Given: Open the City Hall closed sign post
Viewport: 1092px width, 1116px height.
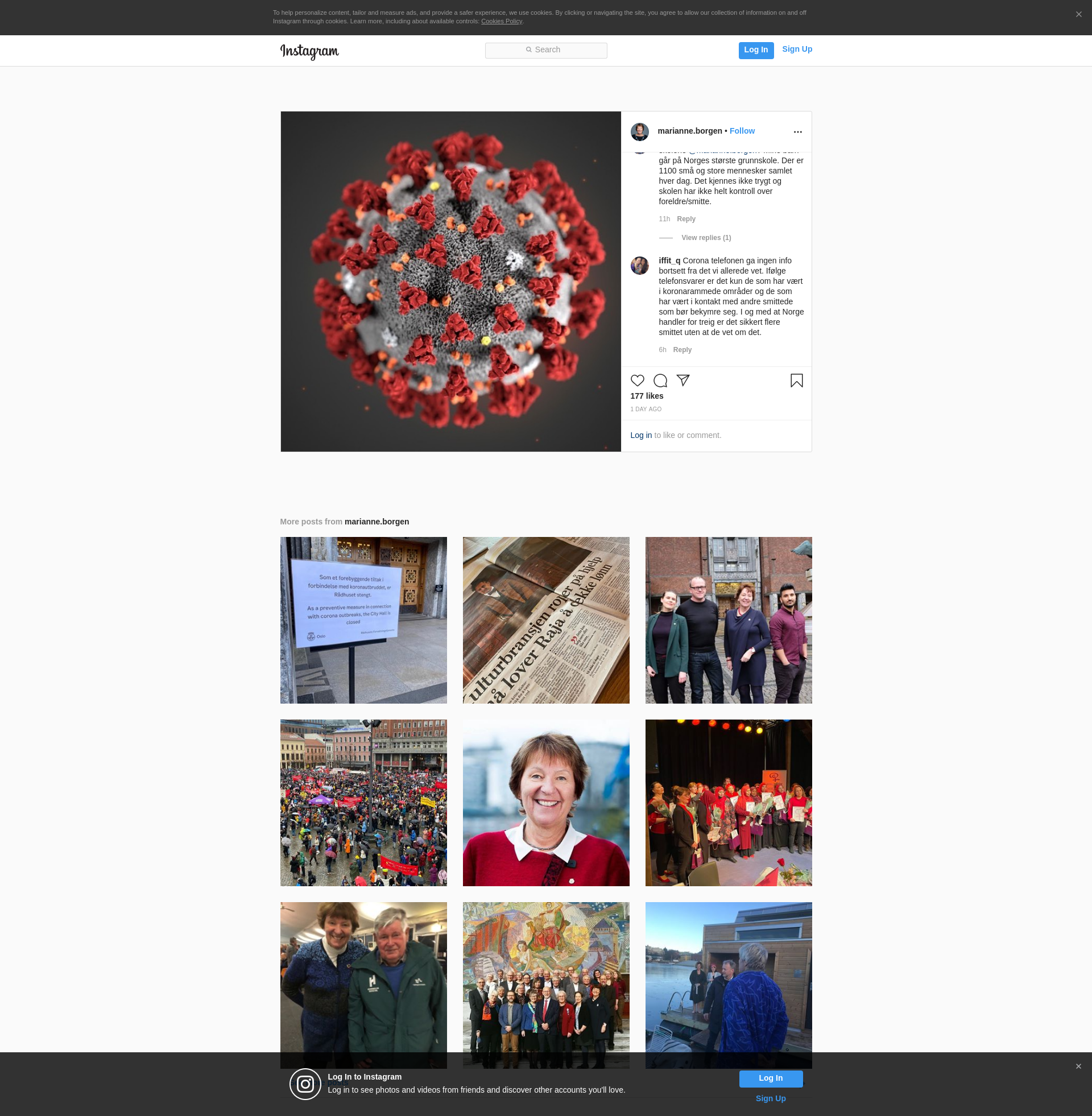Looking at the screenshot, I should click(x=363, y=620).
